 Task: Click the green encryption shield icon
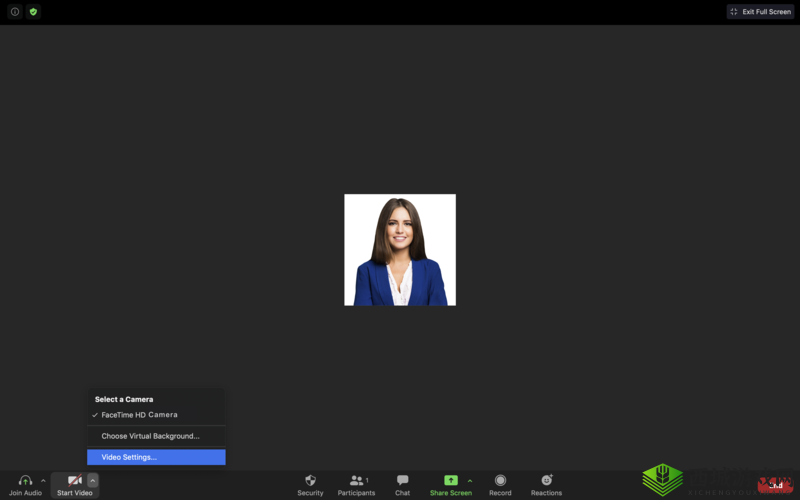tap(33, 12)
